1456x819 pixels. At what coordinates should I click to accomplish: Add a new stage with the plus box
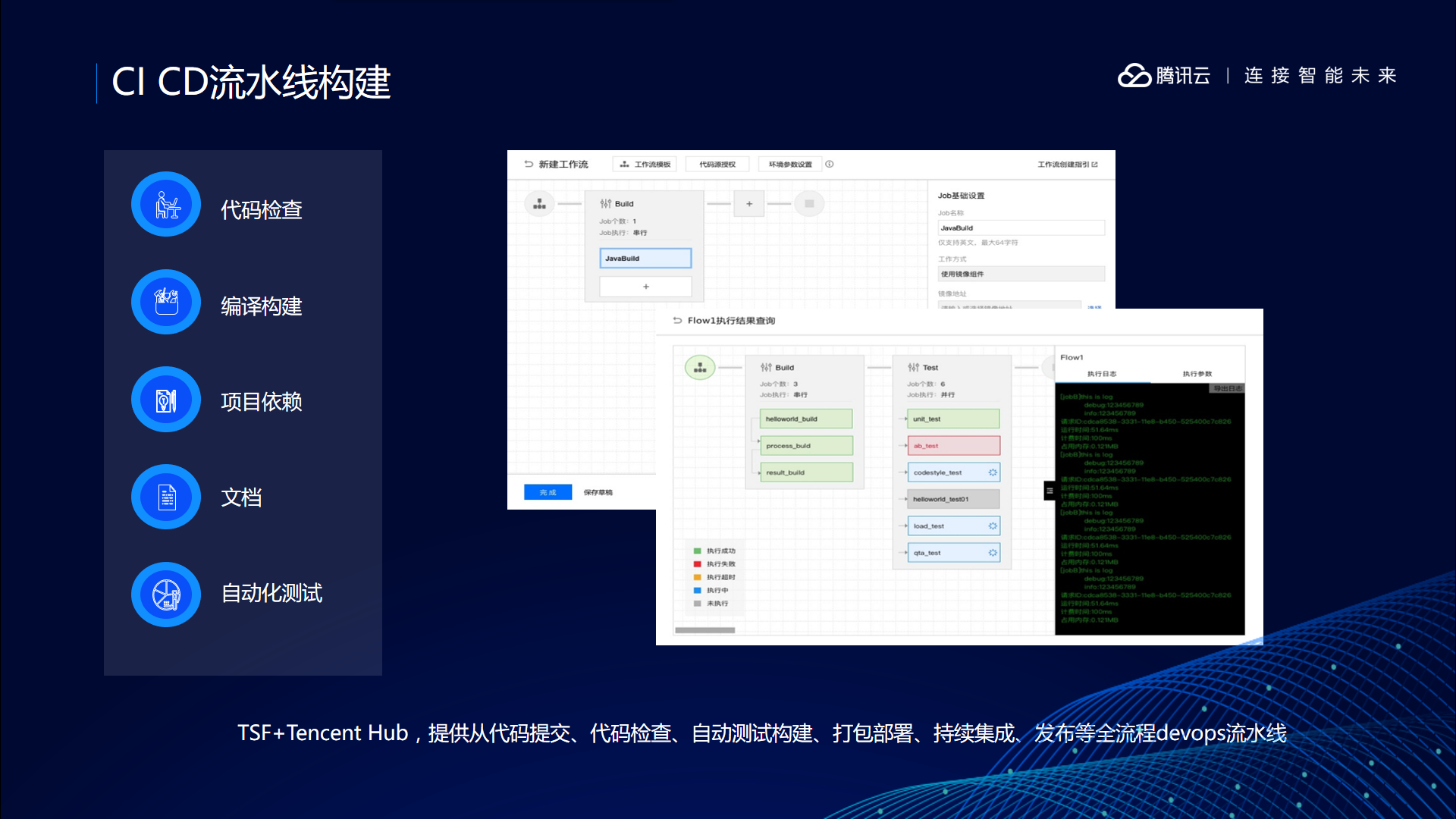pos(749,203)
